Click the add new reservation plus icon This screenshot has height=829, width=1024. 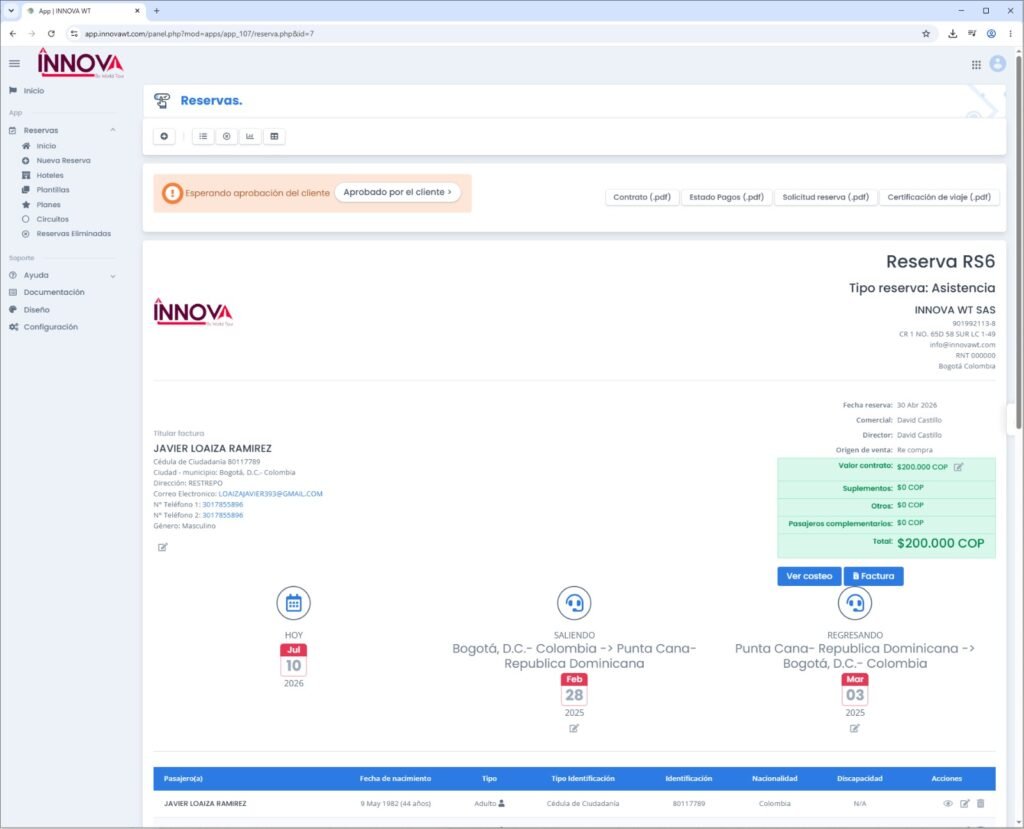pyautogui.click(x=164, y=137)
